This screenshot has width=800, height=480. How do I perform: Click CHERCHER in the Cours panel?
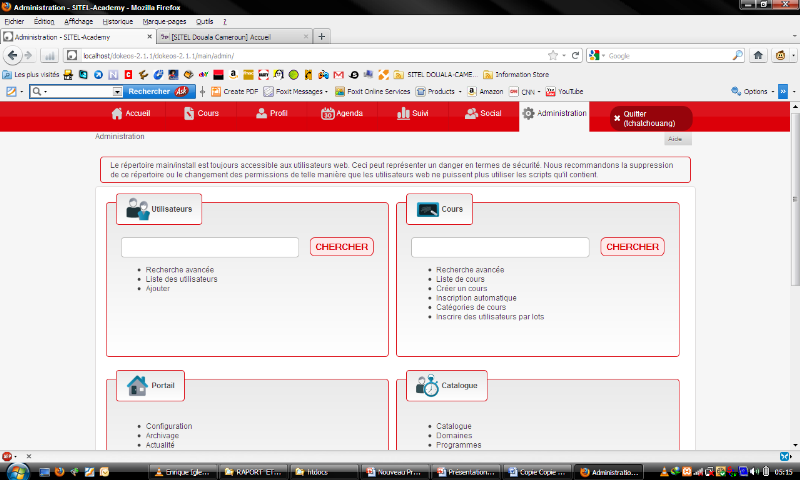(632, 247)
